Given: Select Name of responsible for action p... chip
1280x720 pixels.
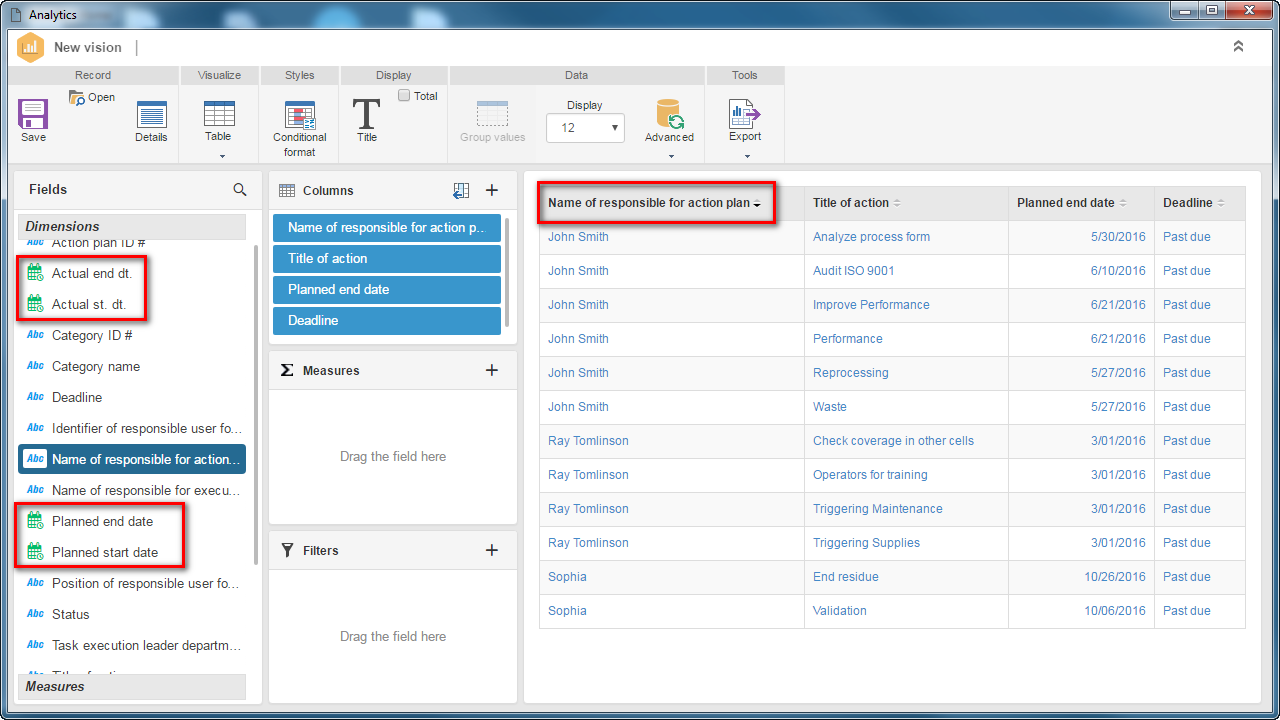Looking at the screenshot, I should (387, 227).
